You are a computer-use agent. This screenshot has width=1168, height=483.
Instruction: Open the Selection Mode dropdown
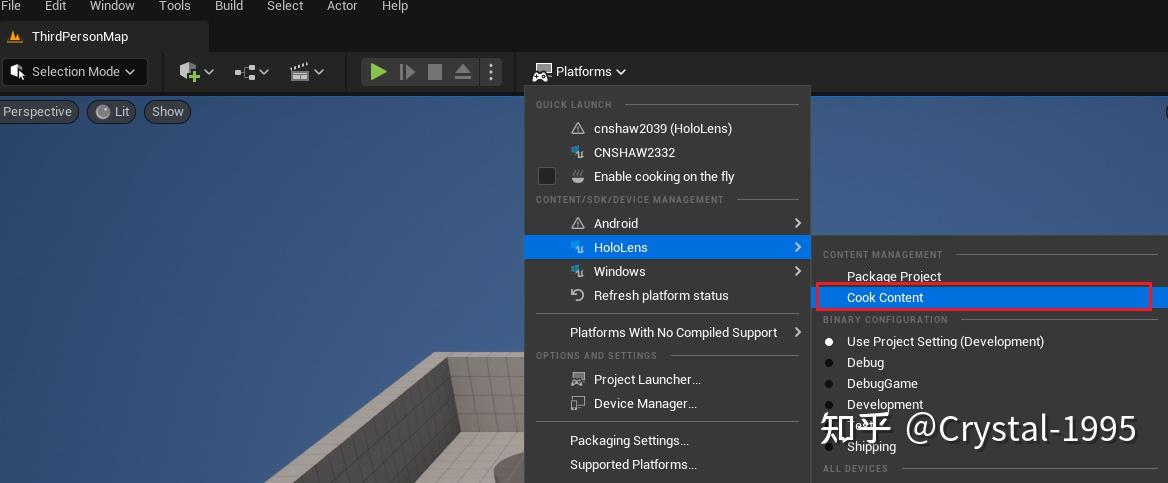click(x=75, y=72)
